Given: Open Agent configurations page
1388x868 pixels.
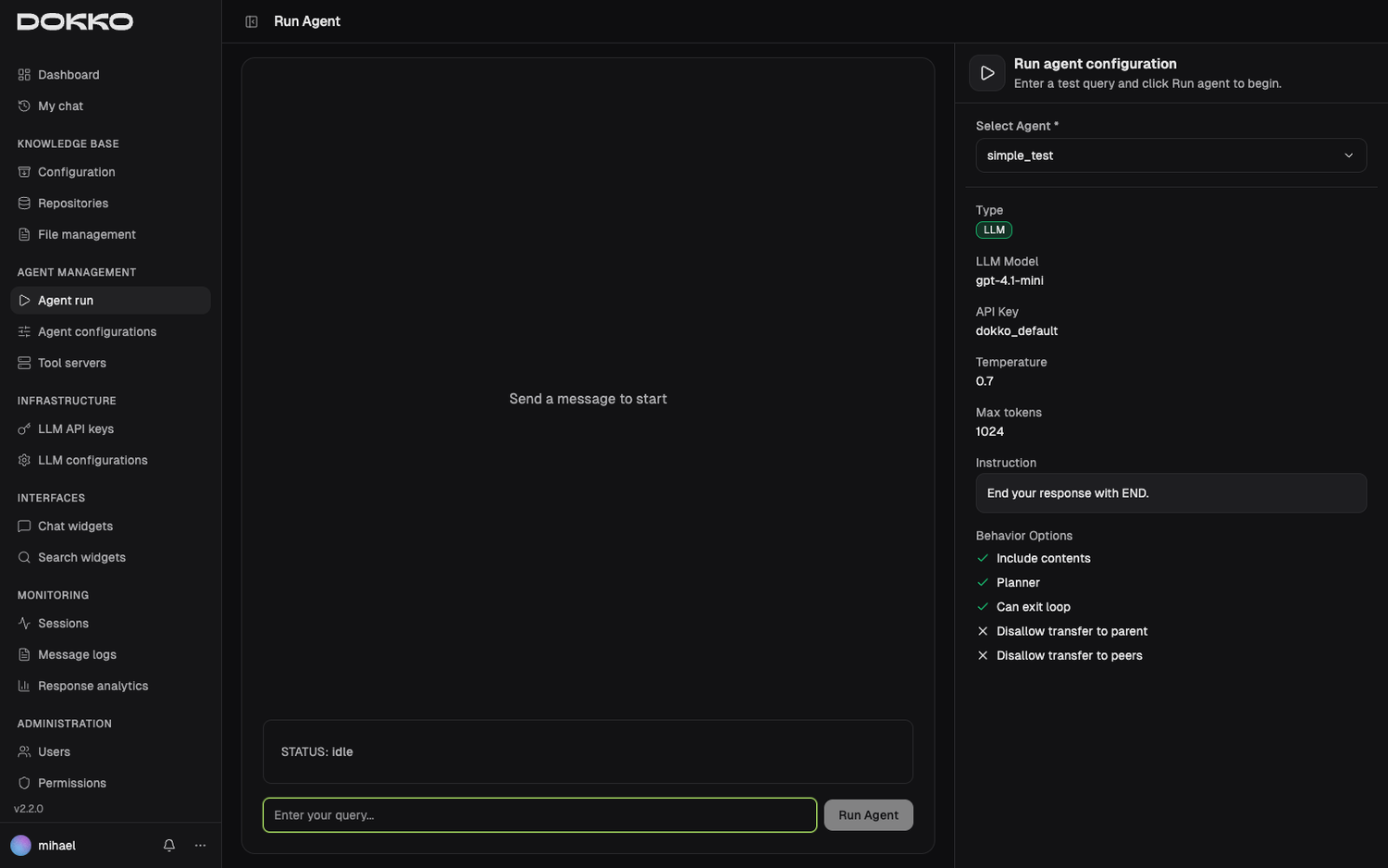Looking at the screenshot, I should [x=110, y=332].
